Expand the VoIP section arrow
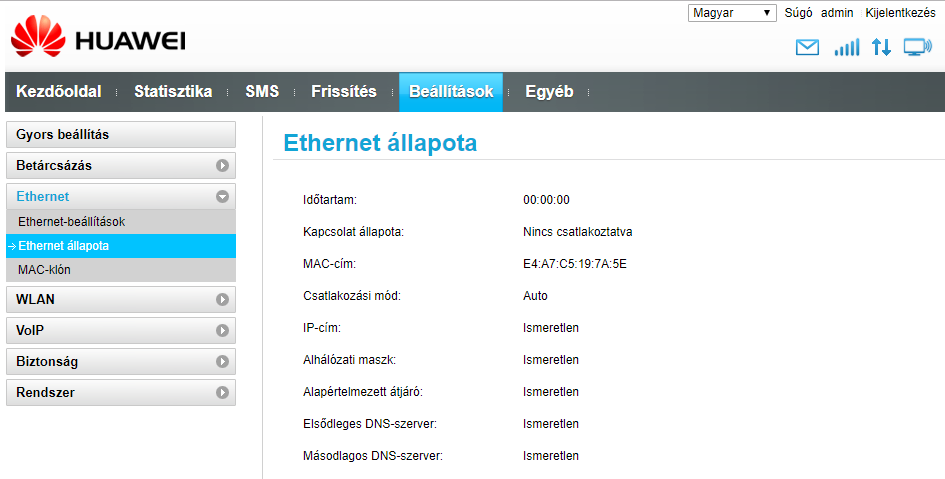This screenshot has width=945, height=479. tap(222, 330)
